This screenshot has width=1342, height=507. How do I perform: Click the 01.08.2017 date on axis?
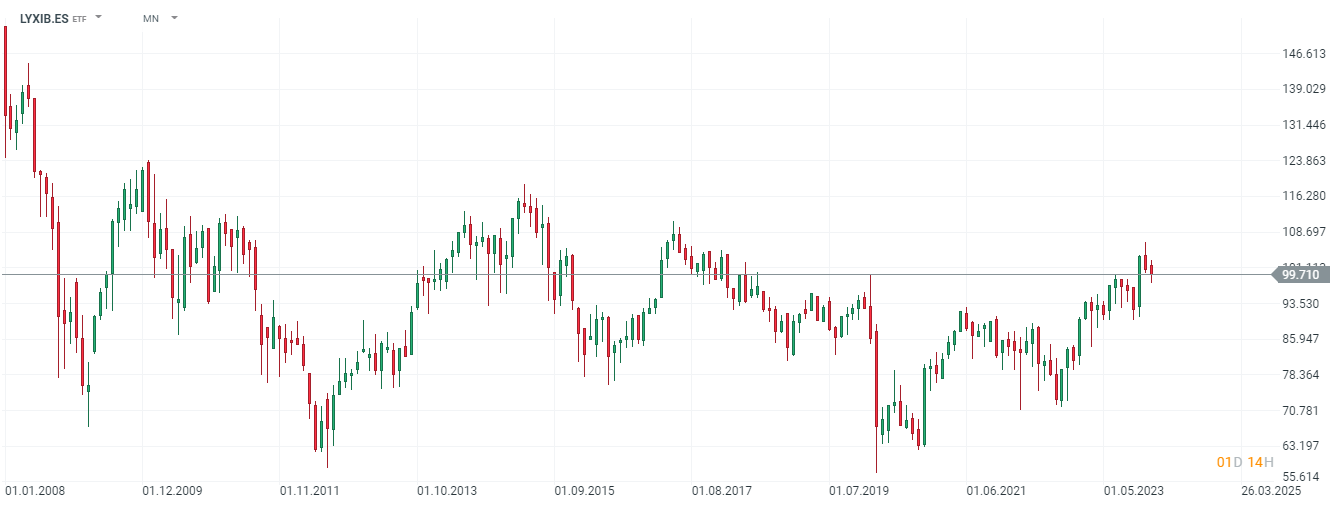(722, 491)
